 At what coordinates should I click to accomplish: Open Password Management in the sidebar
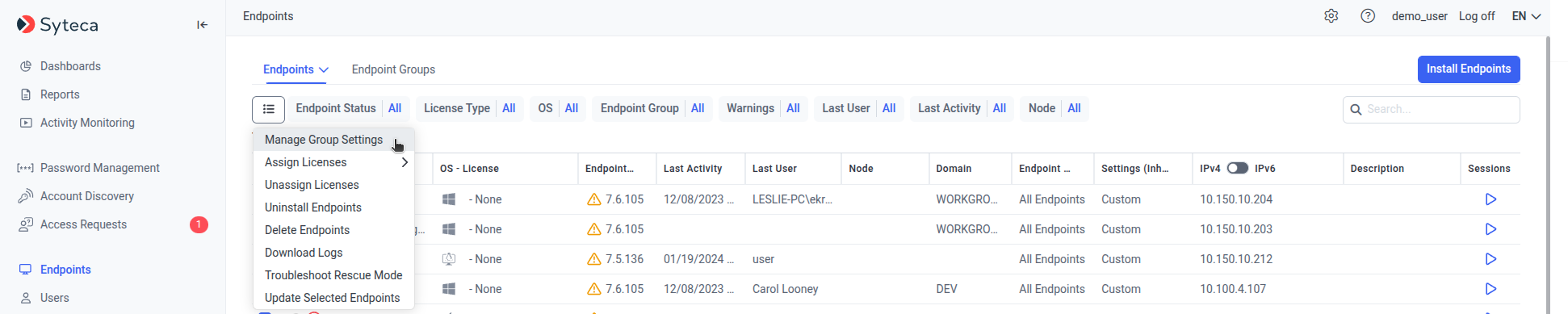(100, 168)
